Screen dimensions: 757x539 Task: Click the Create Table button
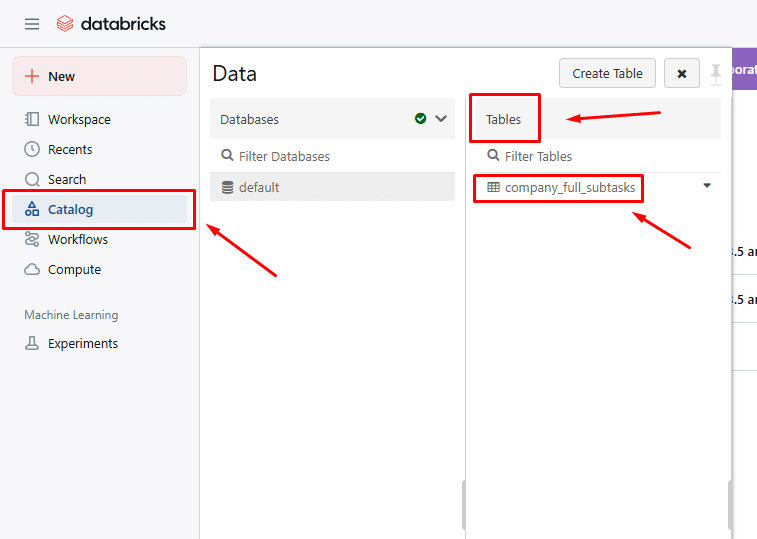pos(607,73)
